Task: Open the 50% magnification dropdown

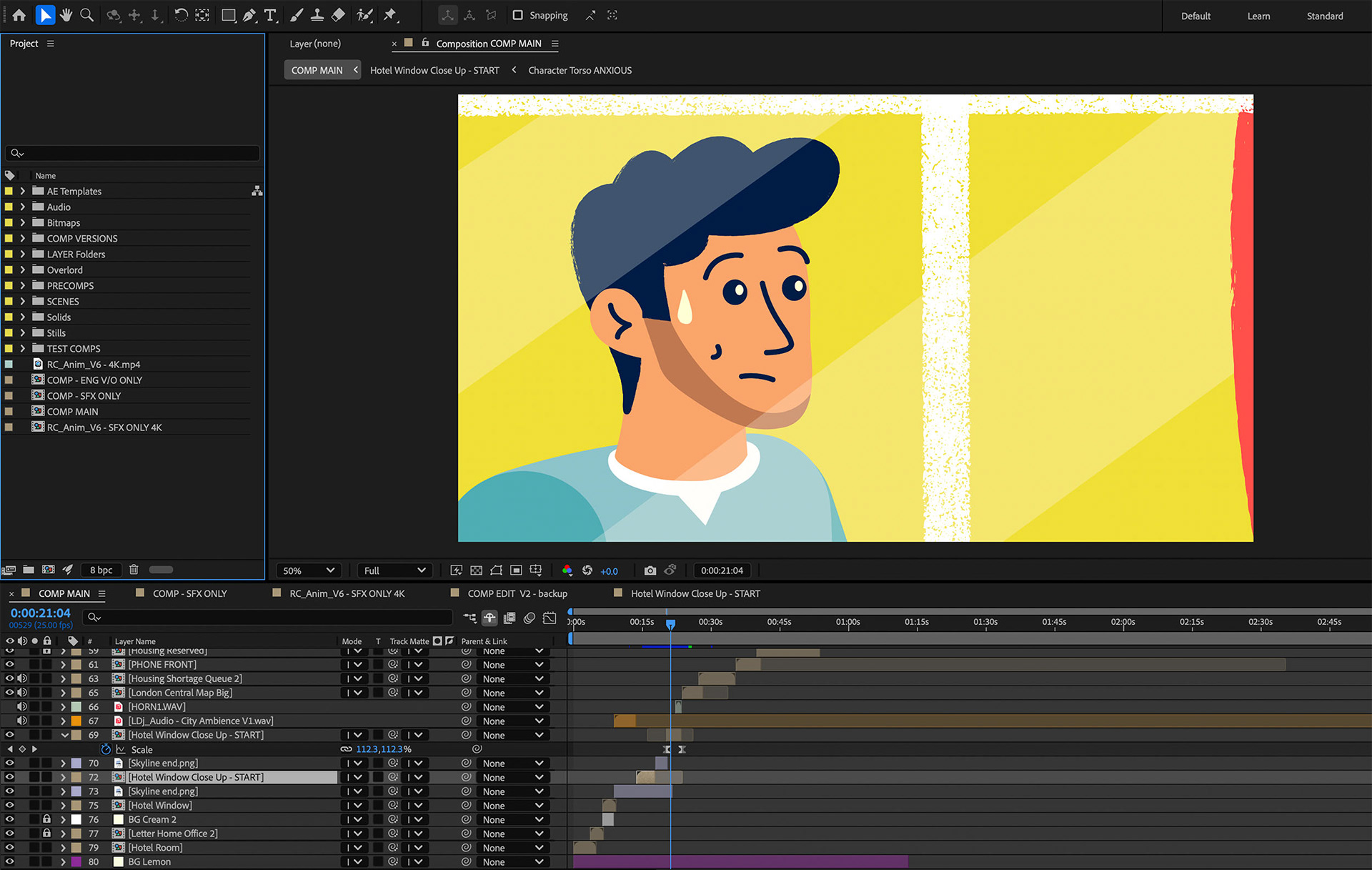Action: (309, 570)
